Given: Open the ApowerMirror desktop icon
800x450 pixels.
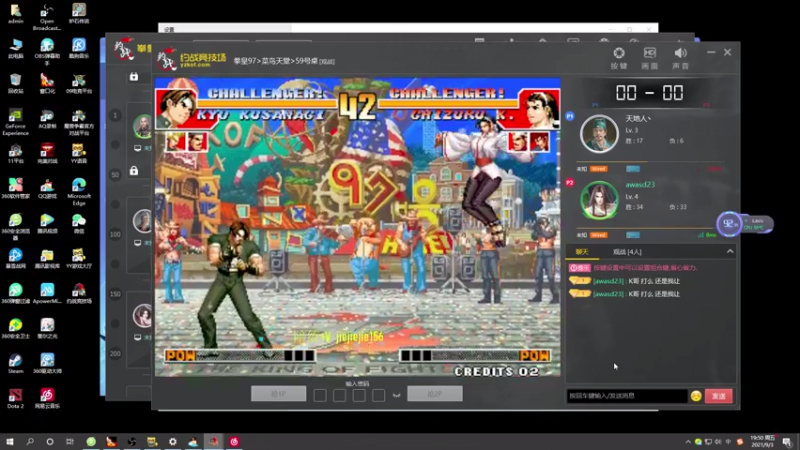Looking at the screenshot, I should [x=47, y=293].
